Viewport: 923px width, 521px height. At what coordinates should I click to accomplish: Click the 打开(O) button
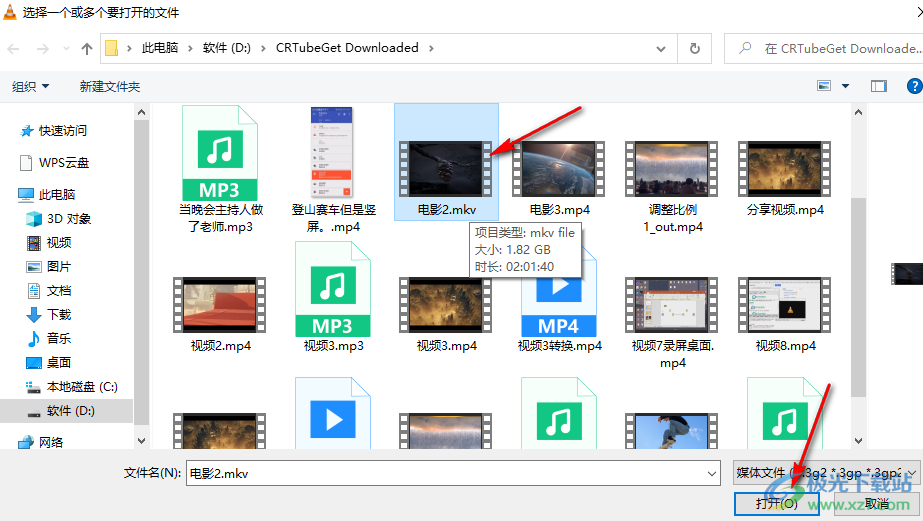[776, 503]
